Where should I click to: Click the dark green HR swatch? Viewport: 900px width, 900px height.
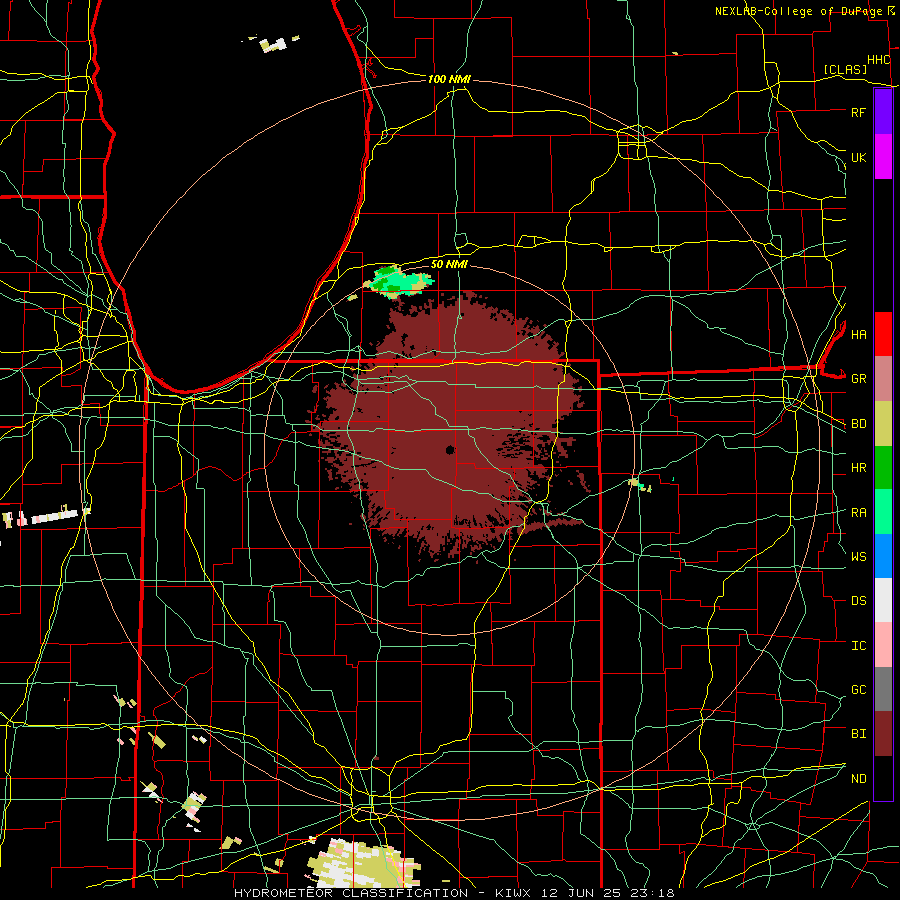click(883, 467)
